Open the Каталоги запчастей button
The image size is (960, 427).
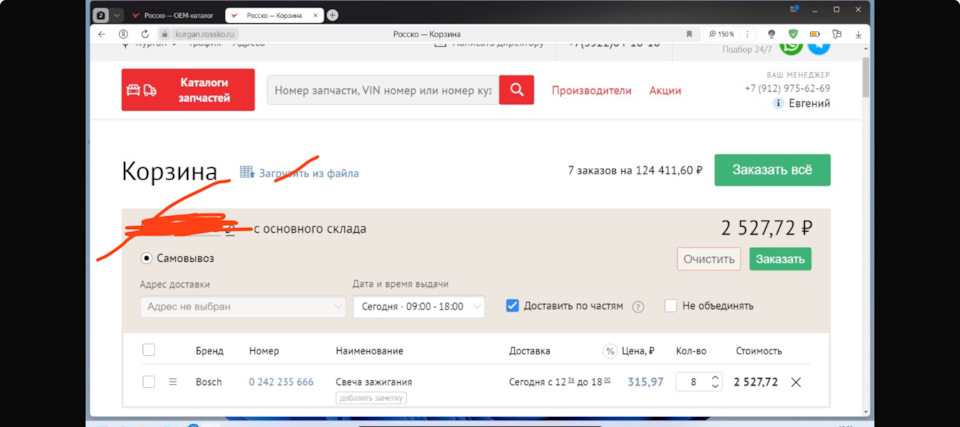(188, 90)
